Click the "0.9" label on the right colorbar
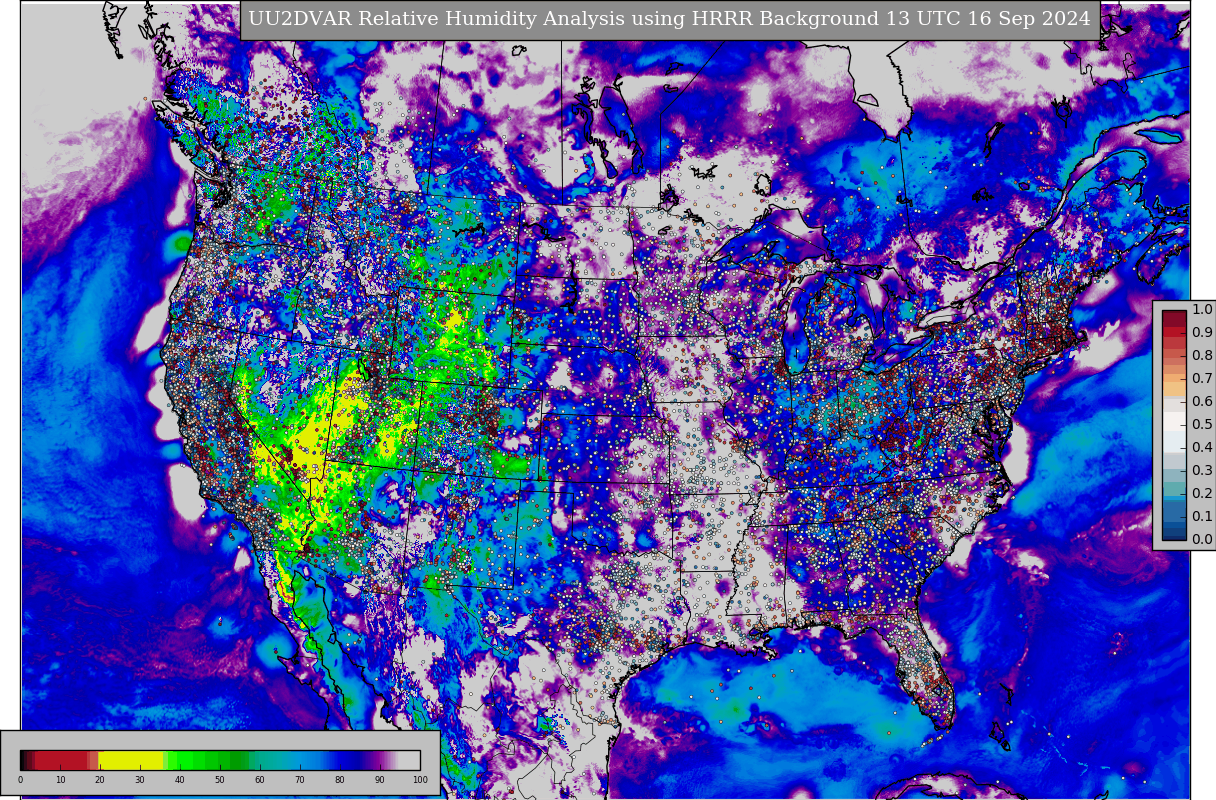Image resolution: width=1216 pixels, height=800 pixels. [x=1202, y=332]
